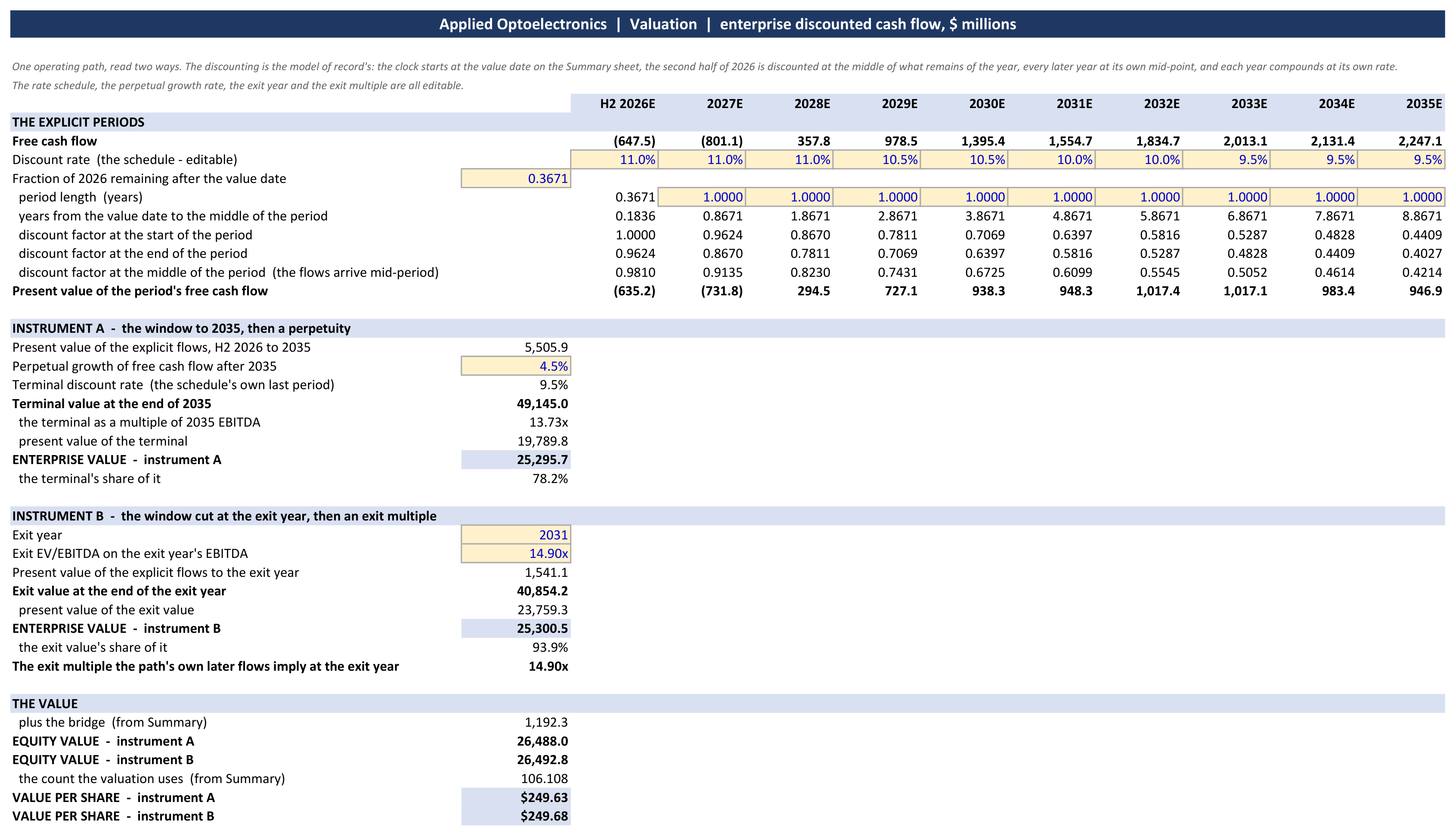Image resolution: width=1456 pixels, height=836 pixels.
Task: Select the terminal's share value 78.2%
Action: [550, 479]
